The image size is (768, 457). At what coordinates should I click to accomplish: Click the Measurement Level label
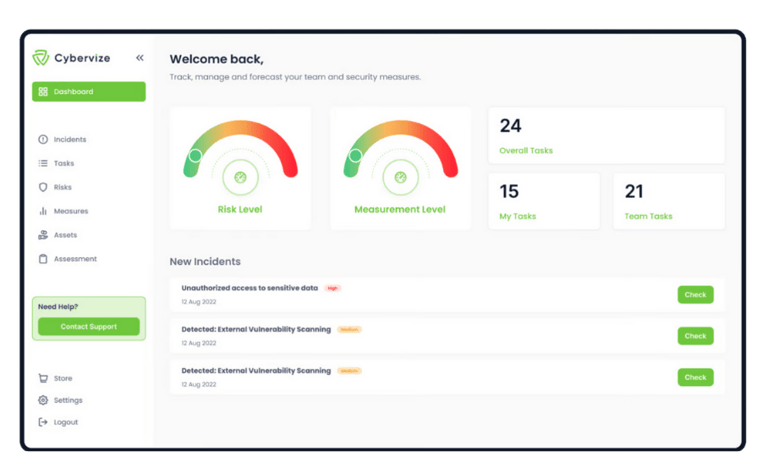tap(400, 209)
